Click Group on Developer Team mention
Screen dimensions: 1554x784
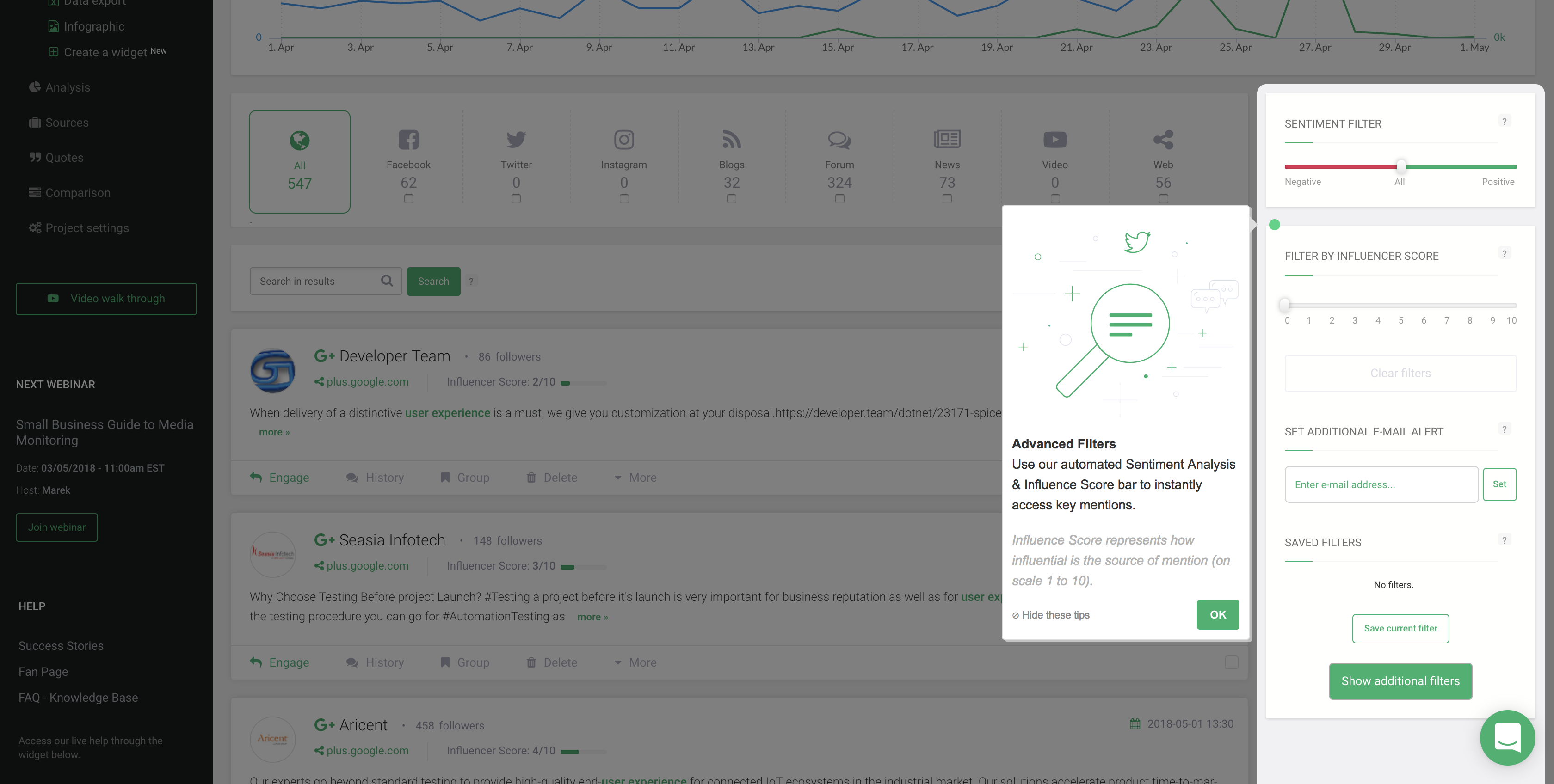[x=464, y=478]
